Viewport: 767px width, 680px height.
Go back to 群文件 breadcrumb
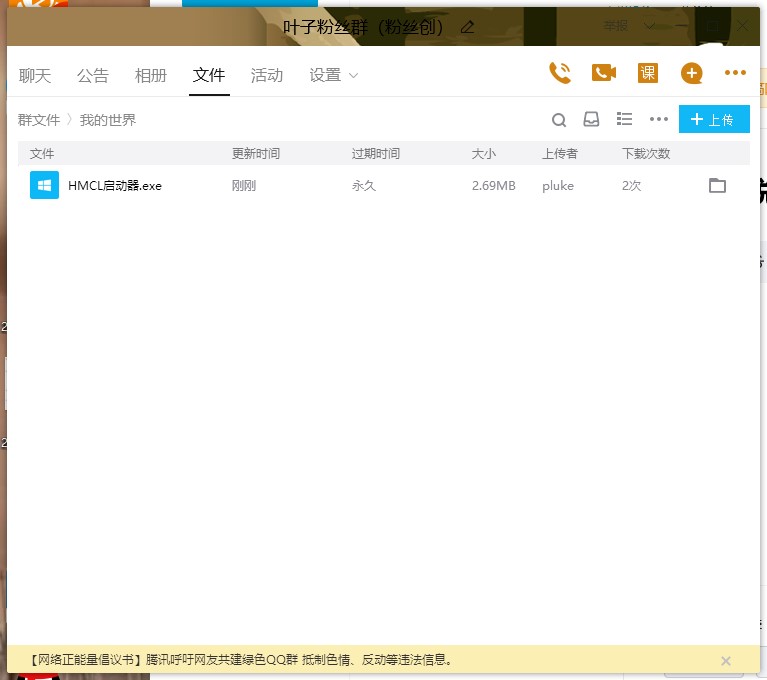click(39, 120)
